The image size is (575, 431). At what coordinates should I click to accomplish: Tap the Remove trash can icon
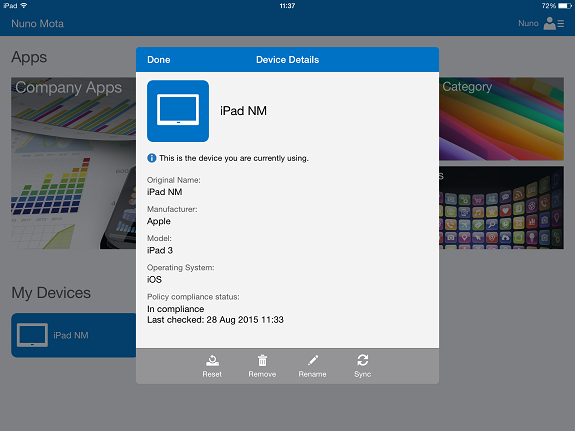pos(262,361)
